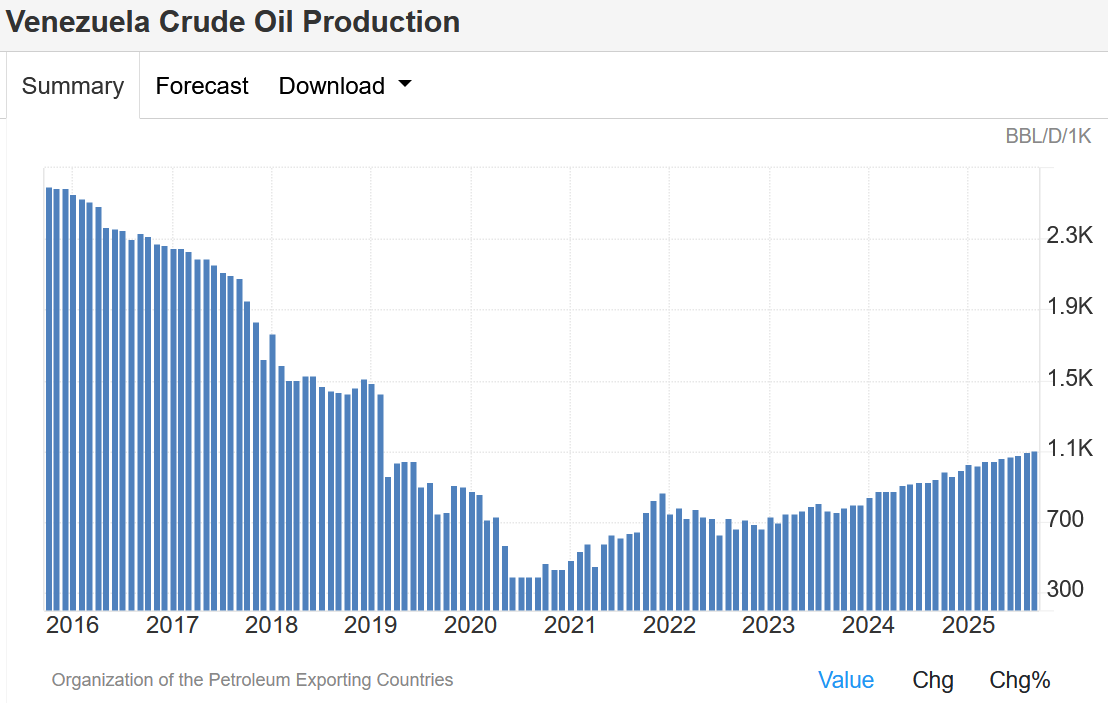Click the 2022 x-axis label
This screenshot has height=703, width=1108.
tap(669, 625)
